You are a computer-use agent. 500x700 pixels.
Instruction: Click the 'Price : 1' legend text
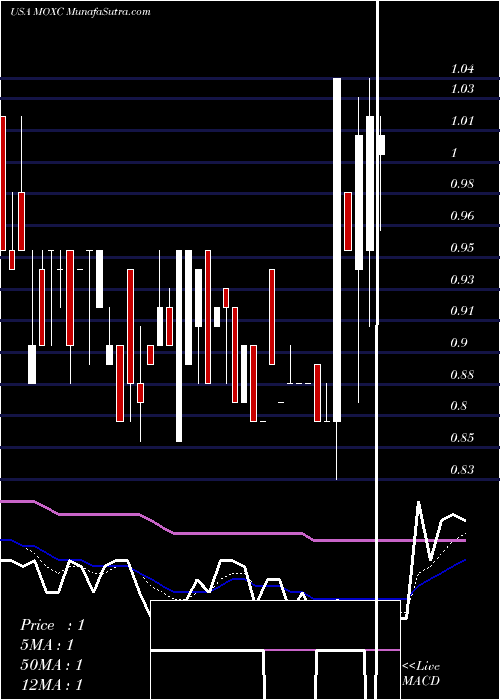pyautogui.click(x=52, y=625)
